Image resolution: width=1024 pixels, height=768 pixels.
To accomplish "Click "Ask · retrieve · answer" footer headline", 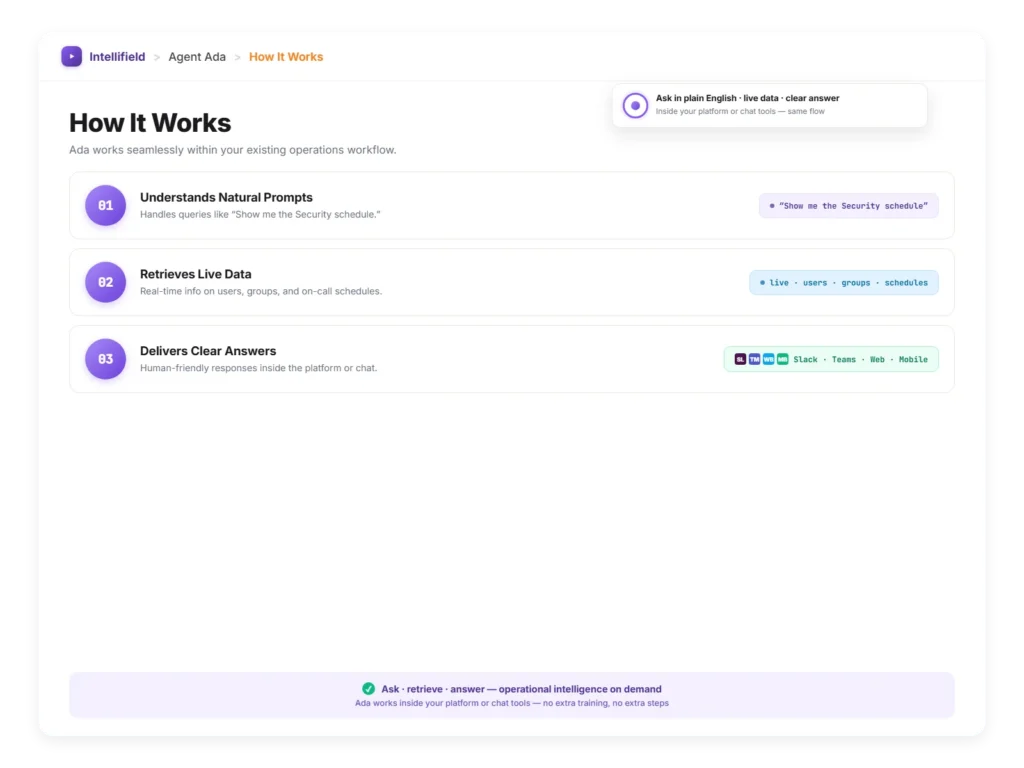I will [x=521, y=689].
